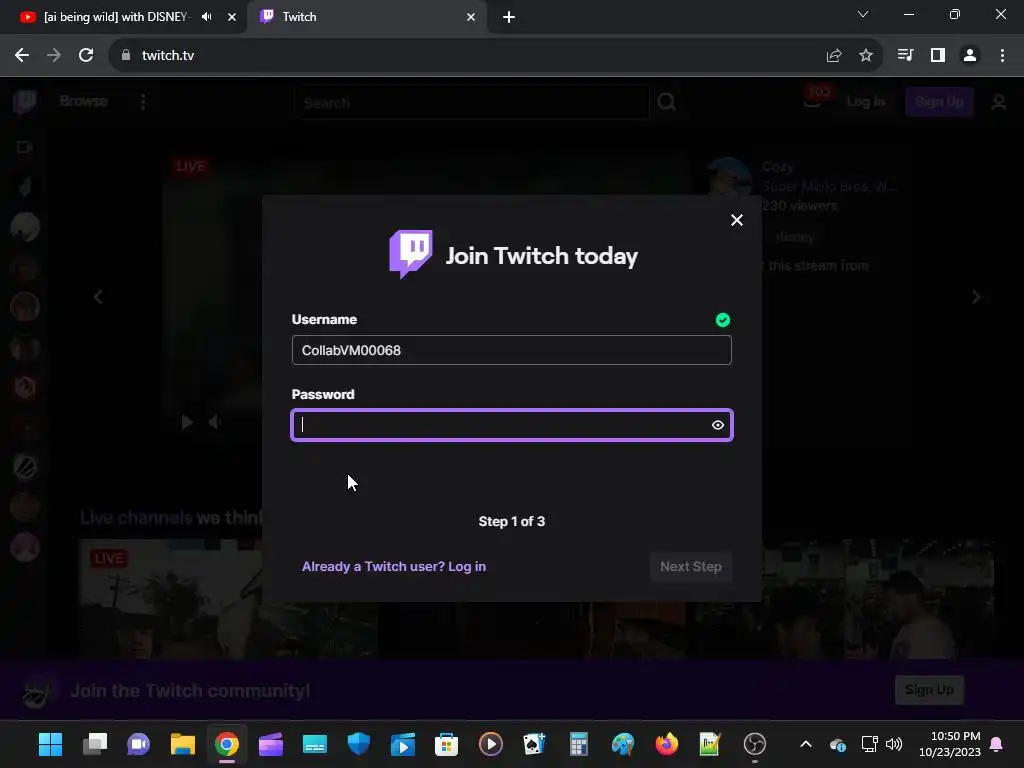Show password with the eye icon
1024x768 pixels.
718,425
